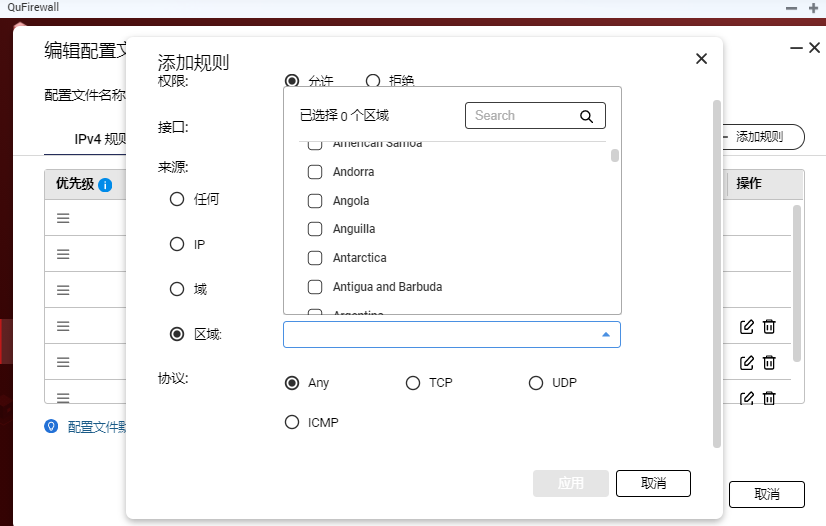The image size is (826, 526).
Task: Select the IP source radio button
Action: (x=177, y=244)
